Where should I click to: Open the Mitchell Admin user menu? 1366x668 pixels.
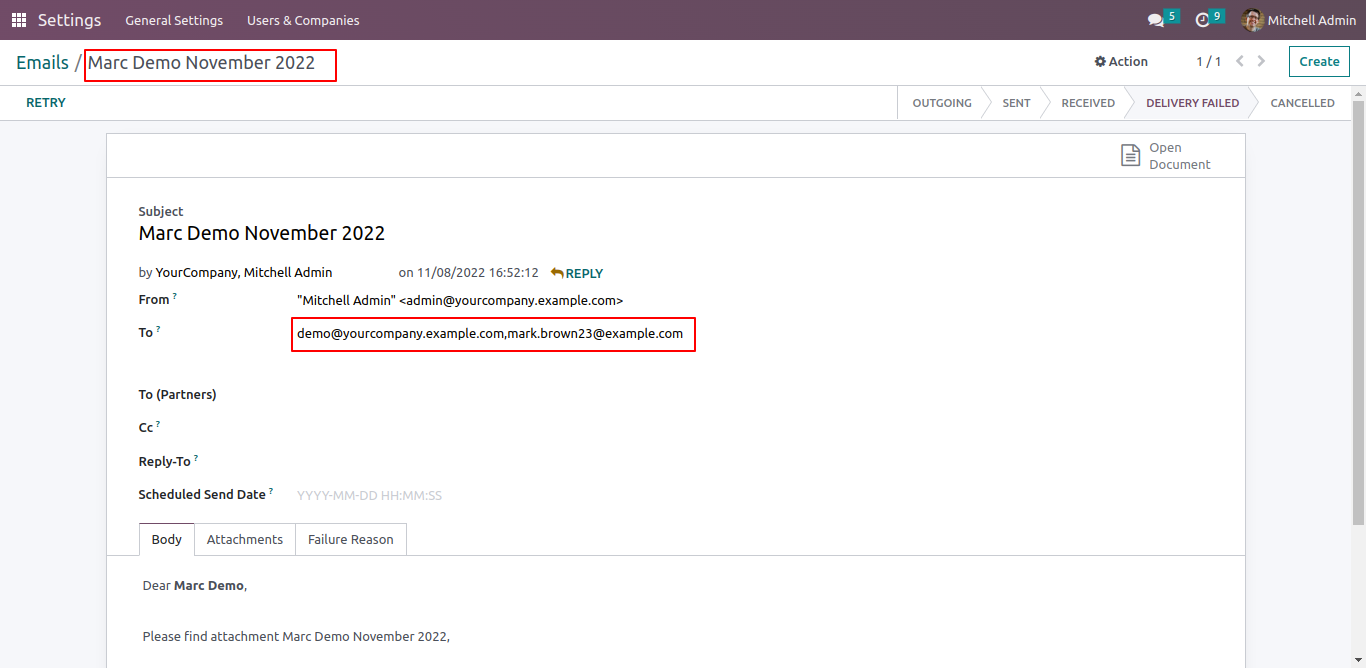tap(1299, 20)
